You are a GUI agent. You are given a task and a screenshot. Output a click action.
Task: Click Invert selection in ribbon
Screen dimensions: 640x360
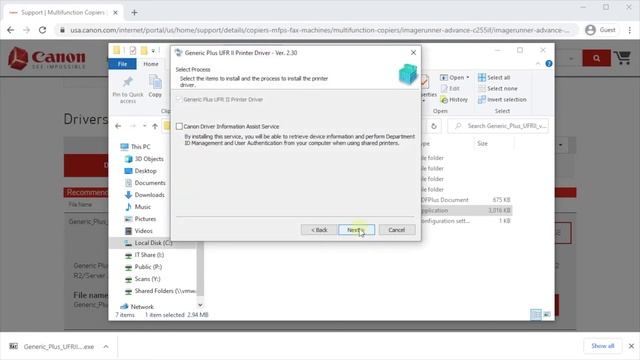coord(502,100)
